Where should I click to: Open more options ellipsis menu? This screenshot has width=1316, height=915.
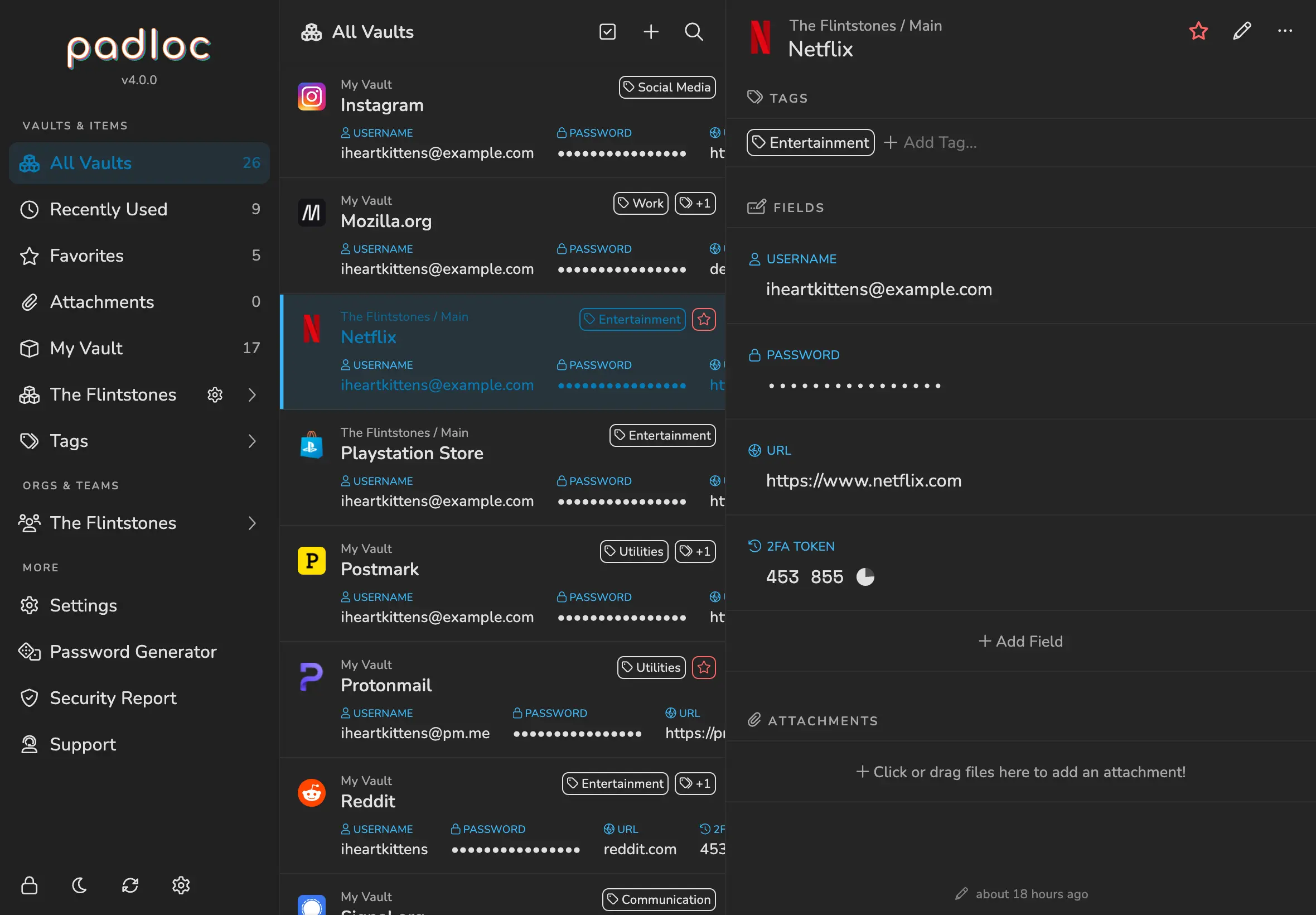(x=1284, y=31)
